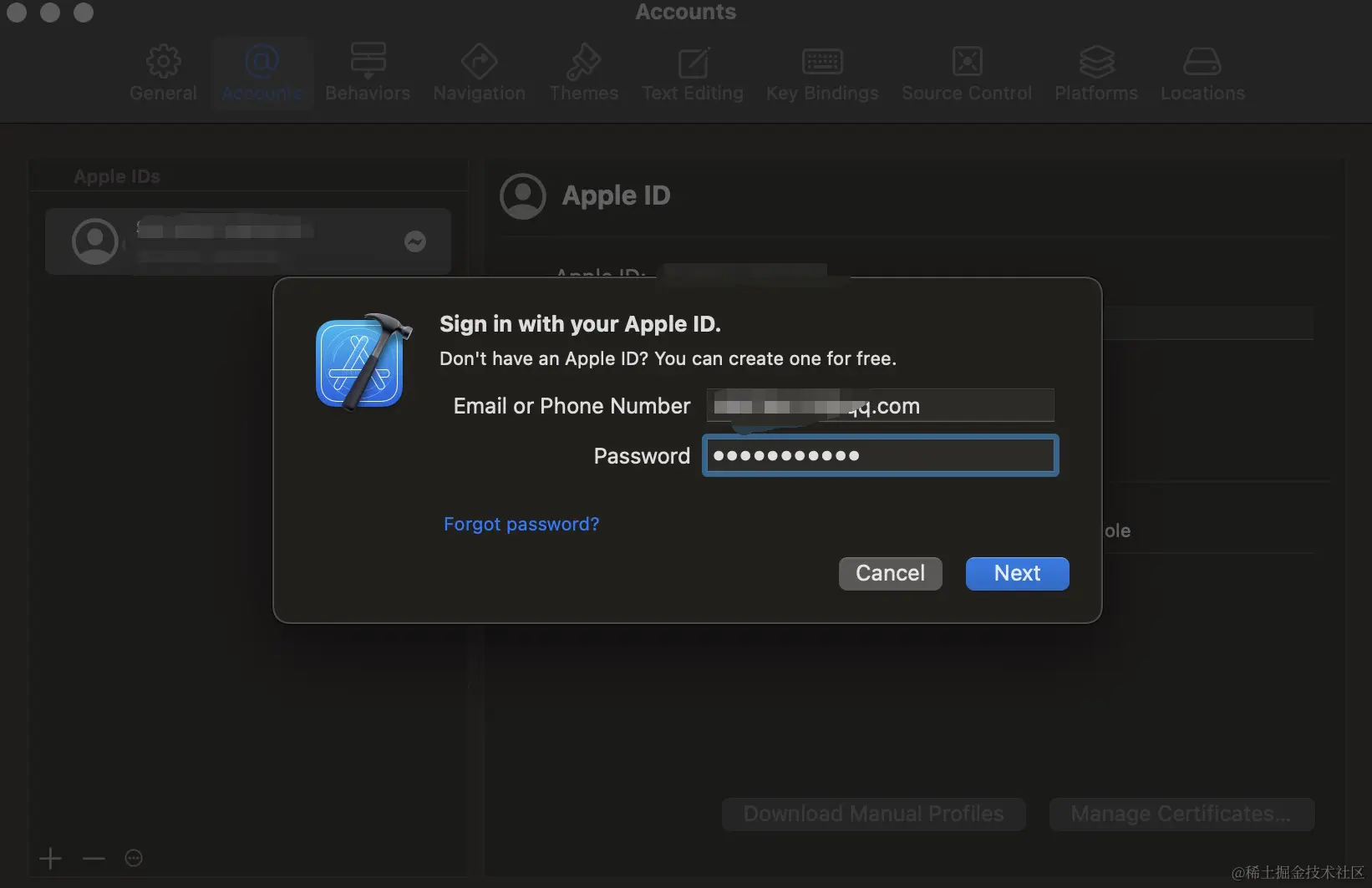Cancel the Apple ID sign-in dialog

point(890,573)
